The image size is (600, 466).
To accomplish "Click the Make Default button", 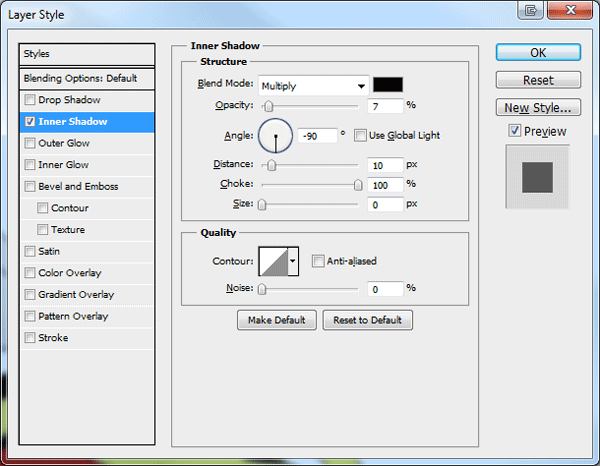I will coord(277,320).
